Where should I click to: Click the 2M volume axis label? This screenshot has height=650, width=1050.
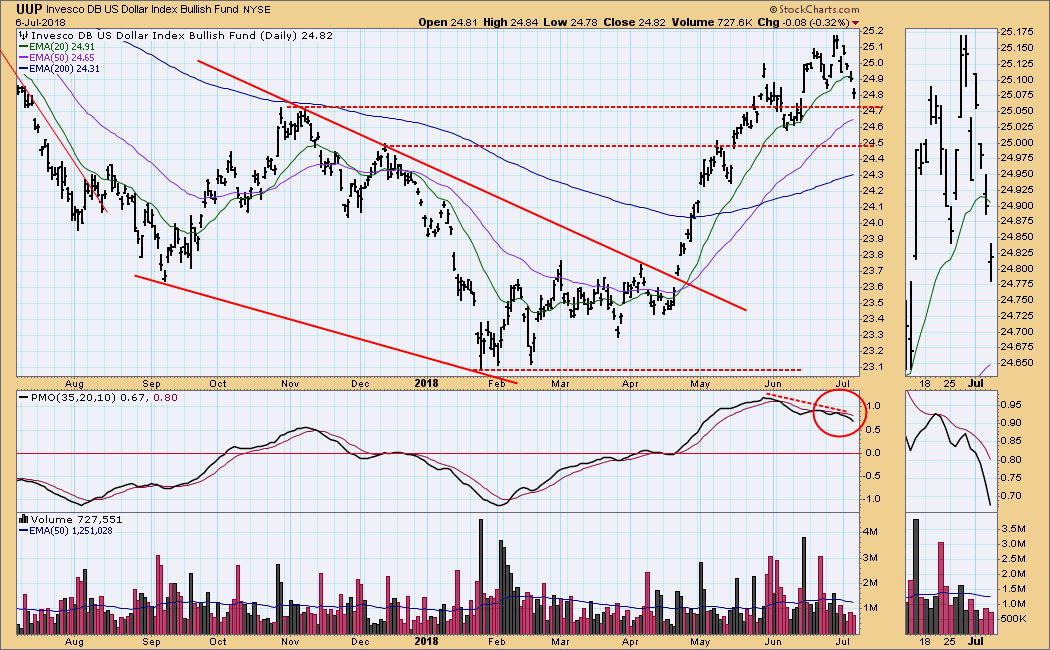point(870,583)
